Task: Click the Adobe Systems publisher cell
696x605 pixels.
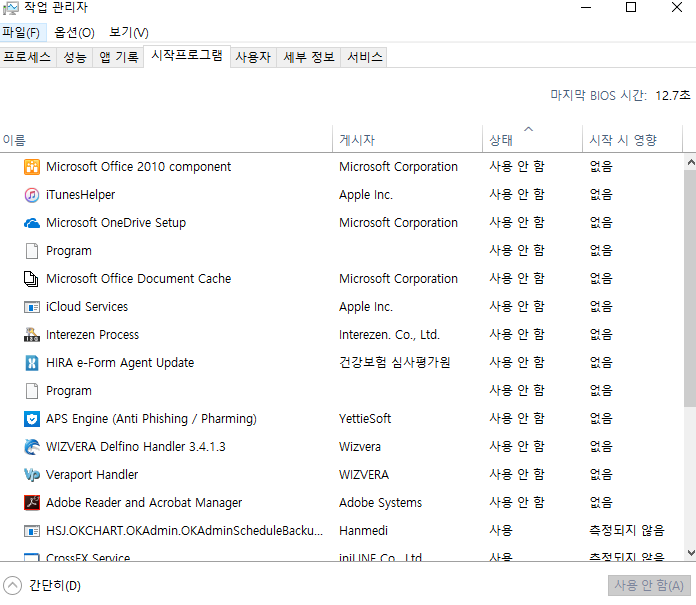Action: tap(380, 502)
